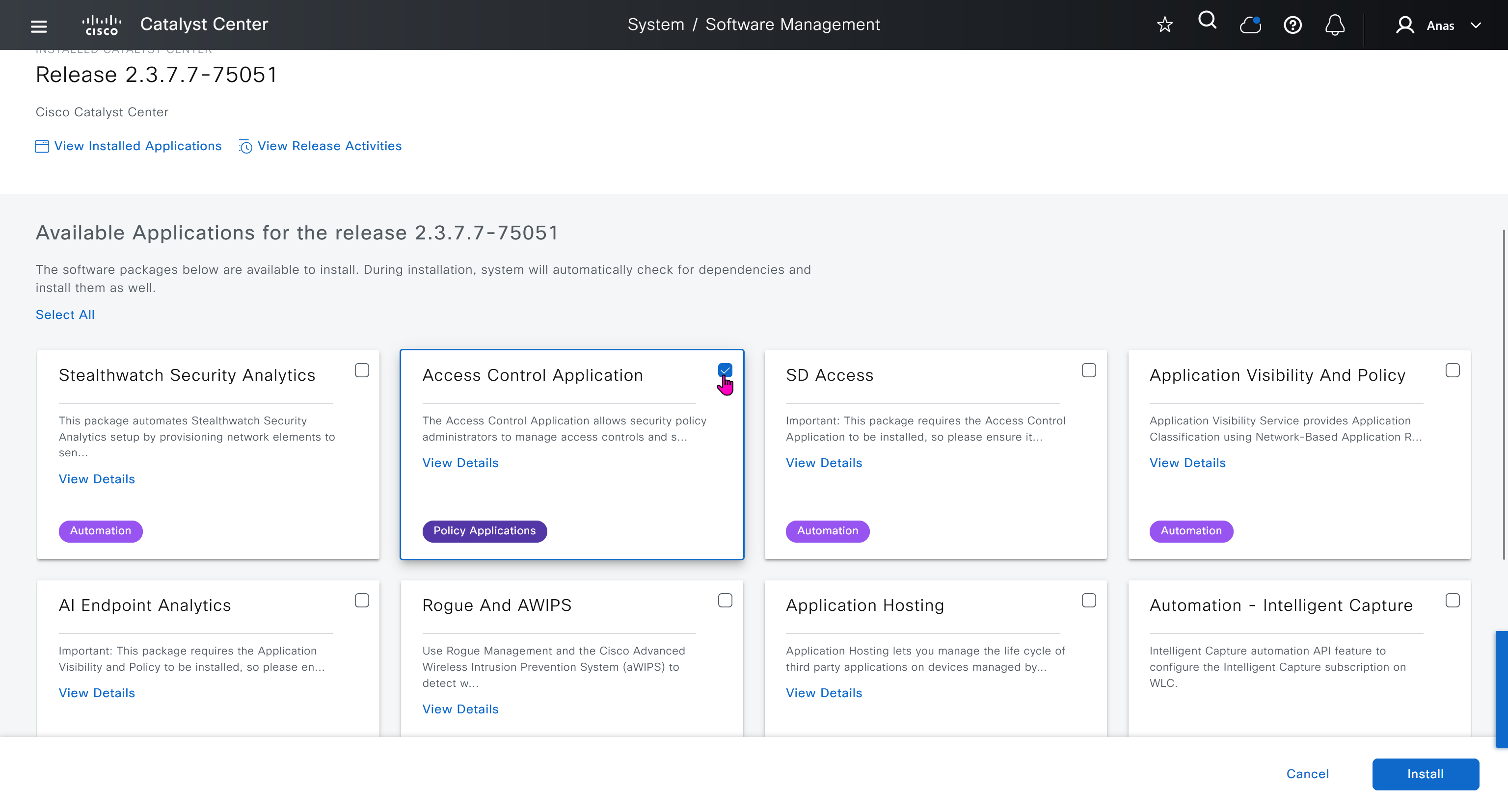Click the Cancel button

tap(1307, 774)
